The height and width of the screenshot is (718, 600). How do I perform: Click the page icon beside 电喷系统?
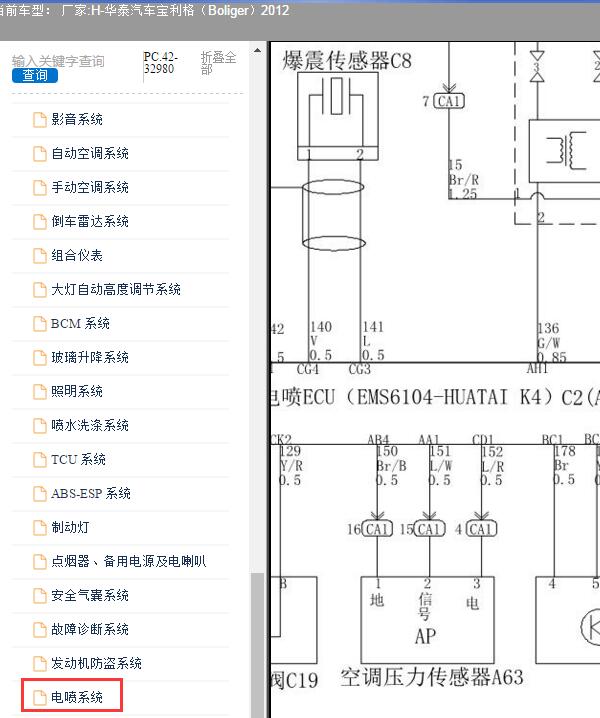pos(40,697)
